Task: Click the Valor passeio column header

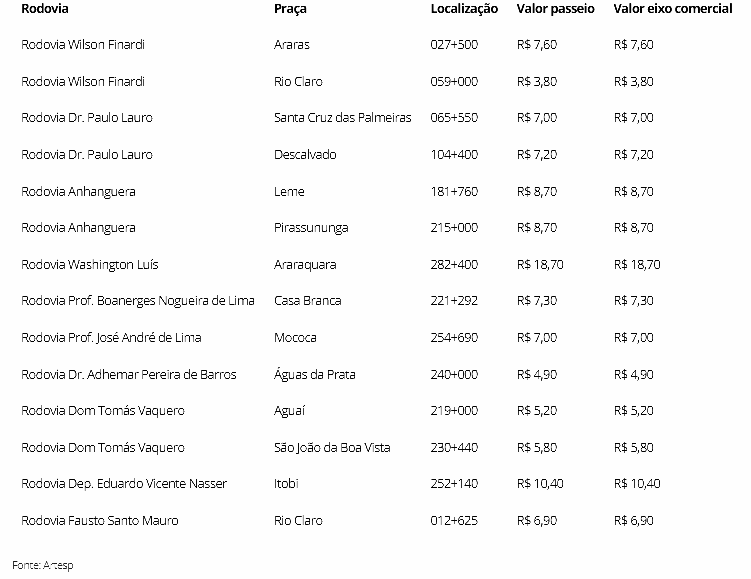Action: point(555,9)
